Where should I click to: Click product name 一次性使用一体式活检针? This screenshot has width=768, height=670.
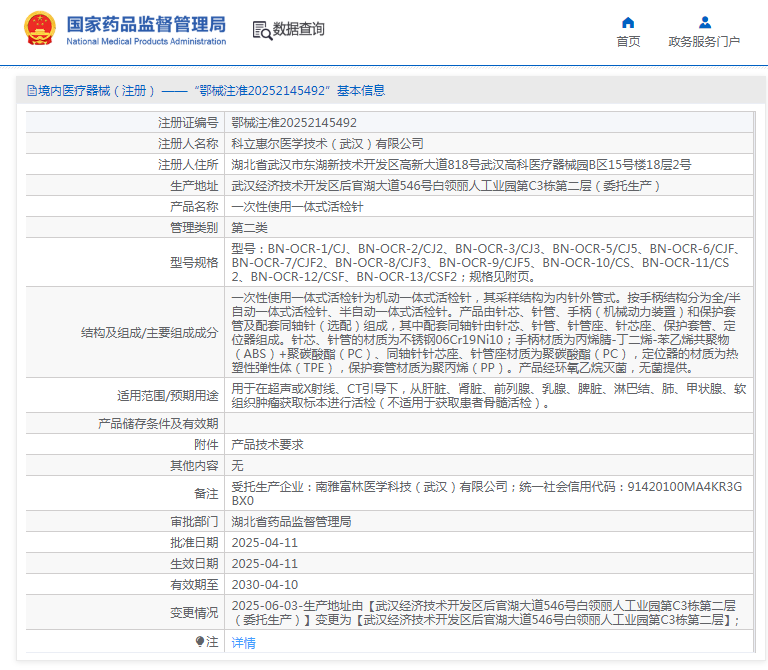pyautogui.click(x=295, y=206)
